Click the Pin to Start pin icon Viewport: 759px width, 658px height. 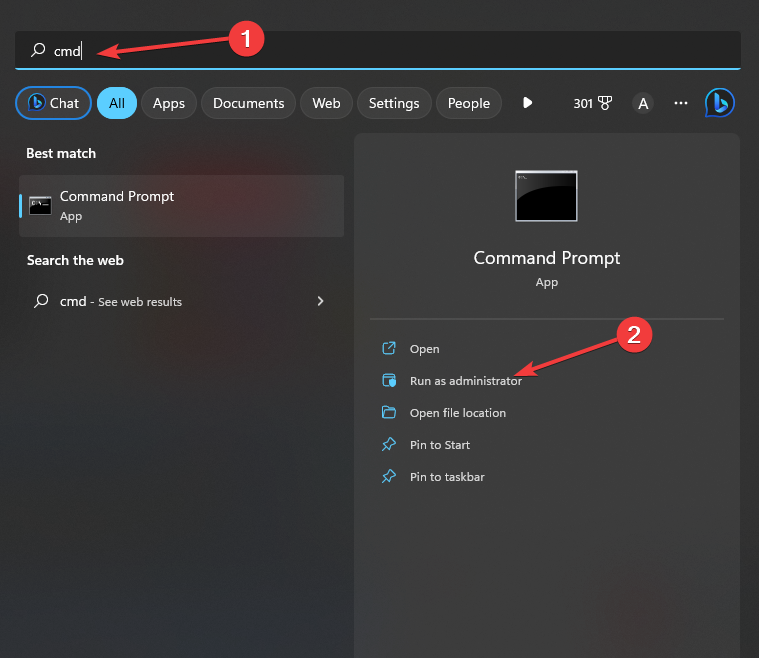click(389, 444)
